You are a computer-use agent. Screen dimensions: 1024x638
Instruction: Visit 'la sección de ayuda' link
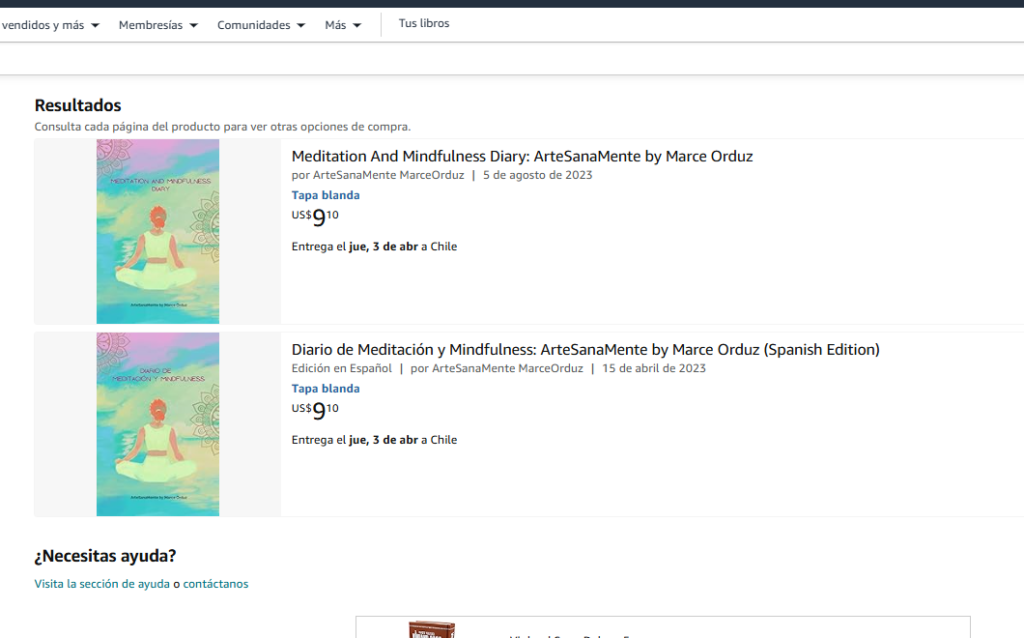coord(102,584)
